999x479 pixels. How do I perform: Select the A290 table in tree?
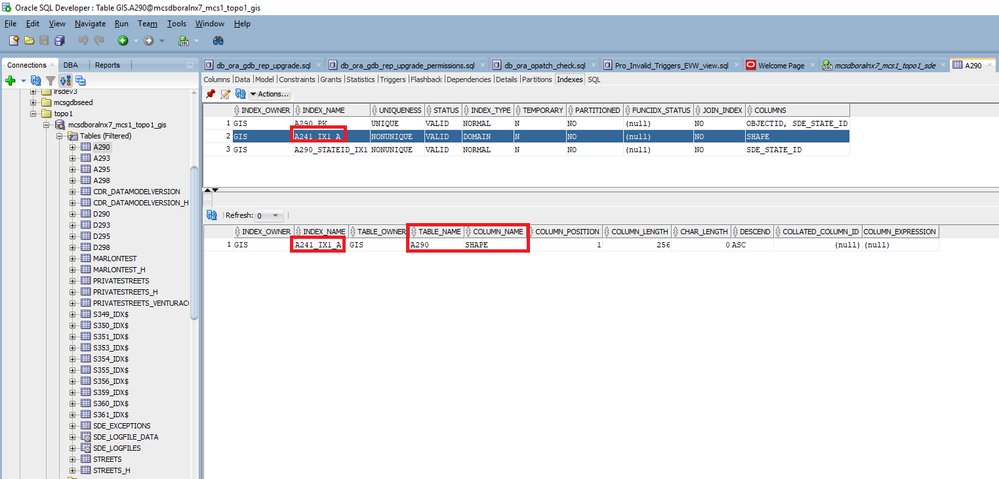click(x=101, y=147)
